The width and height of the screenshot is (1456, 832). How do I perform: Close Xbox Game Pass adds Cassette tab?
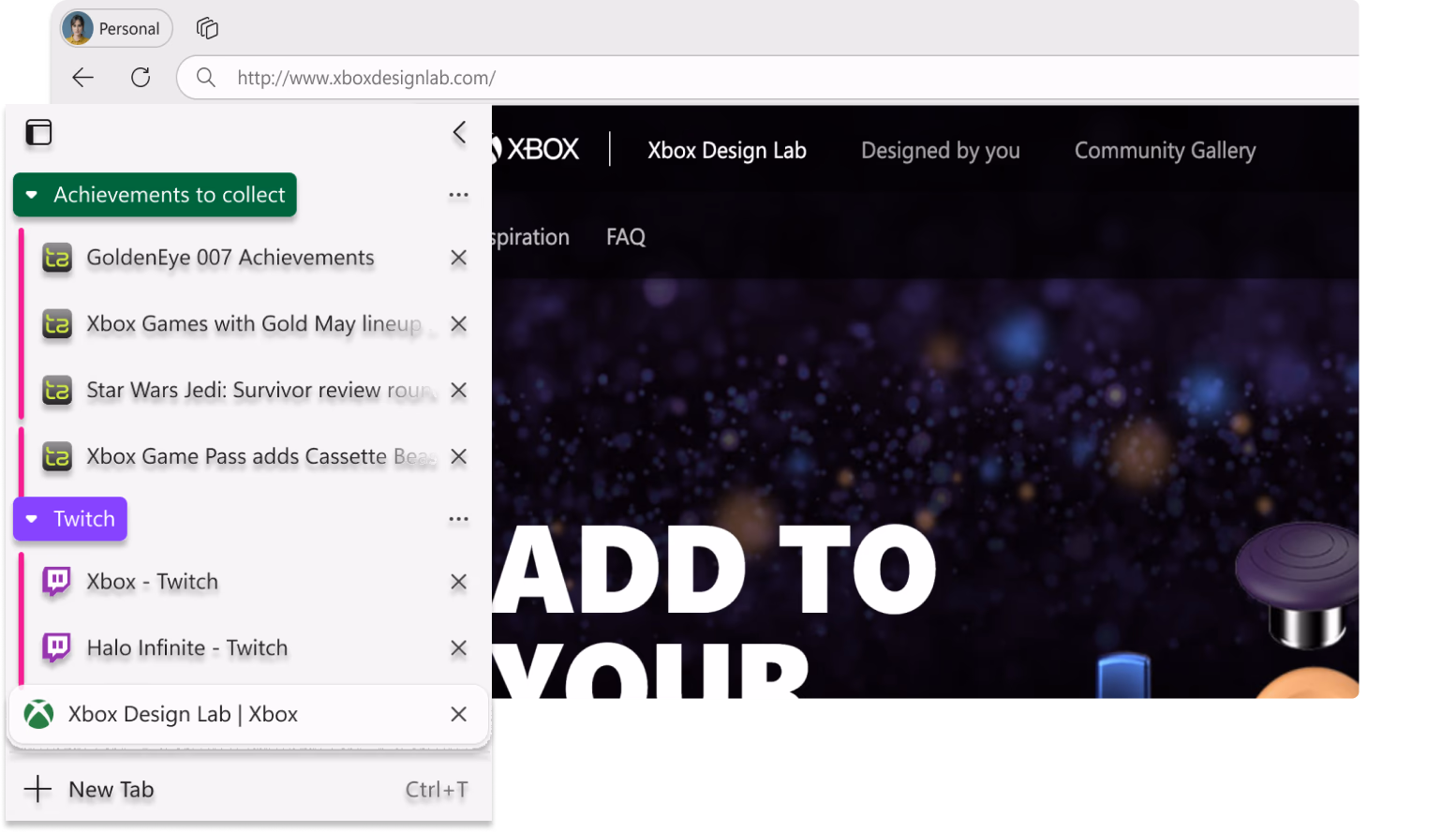458,457
